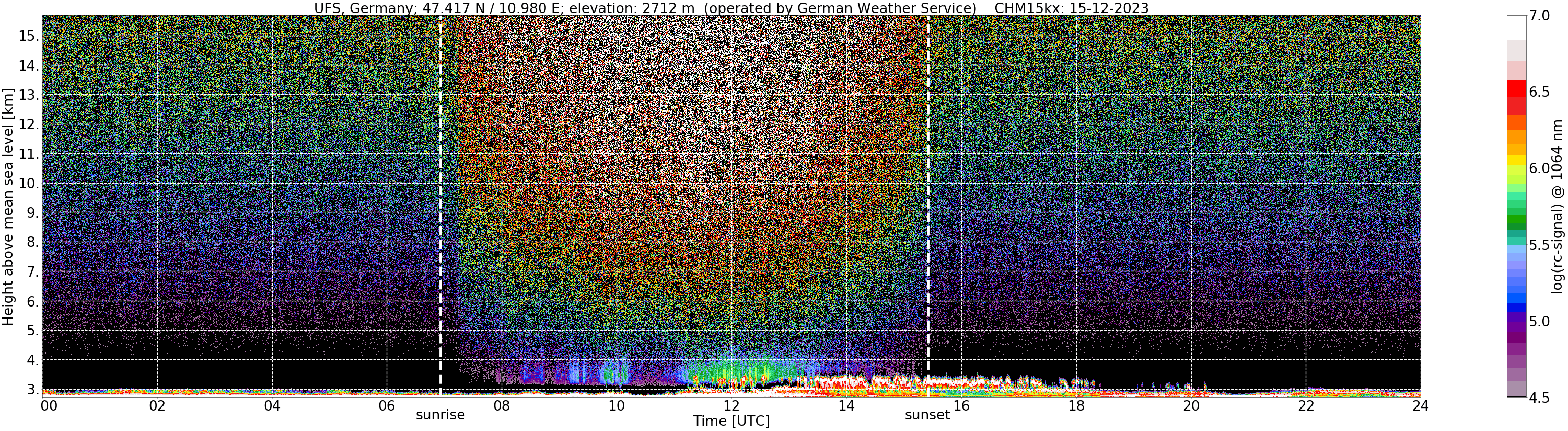Click the plot title starting 'UFS, Germany'
The height and width of the screenshot is (431, 1568).
731,8
